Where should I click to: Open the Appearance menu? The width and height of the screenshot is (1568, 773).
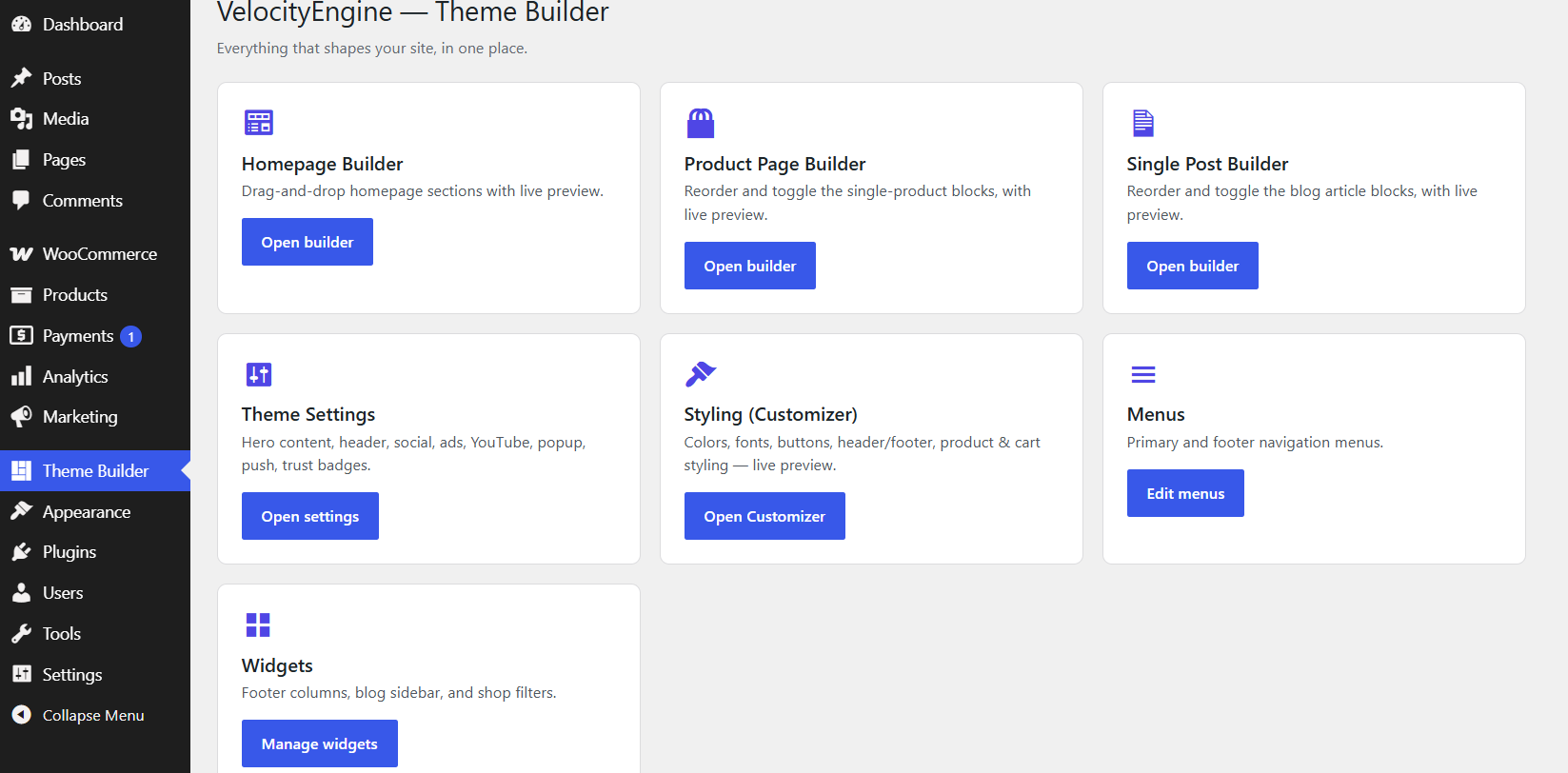click(95, 511)
